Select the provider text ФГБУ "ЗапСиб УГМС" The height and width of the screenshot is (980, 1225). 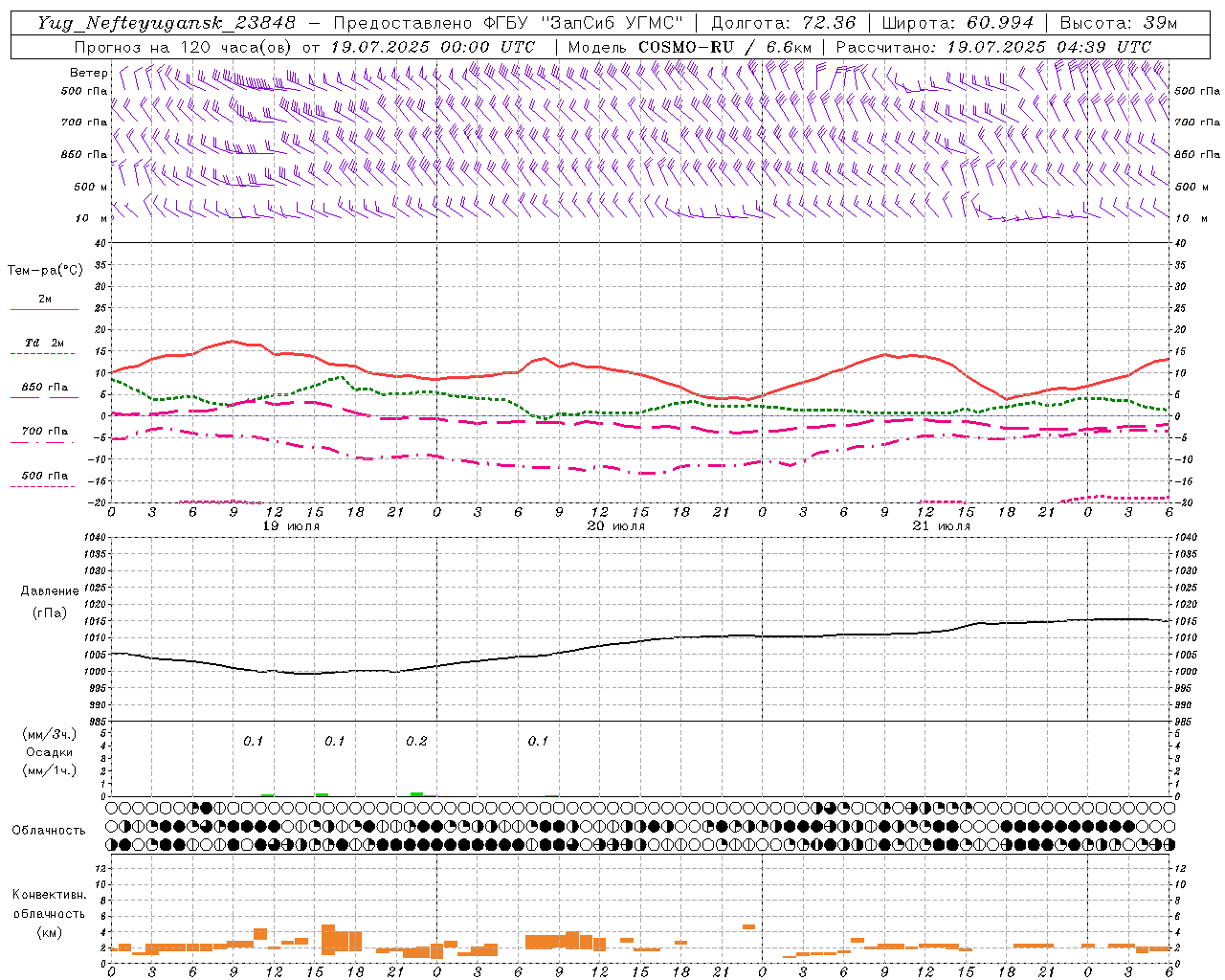(586, 22)
